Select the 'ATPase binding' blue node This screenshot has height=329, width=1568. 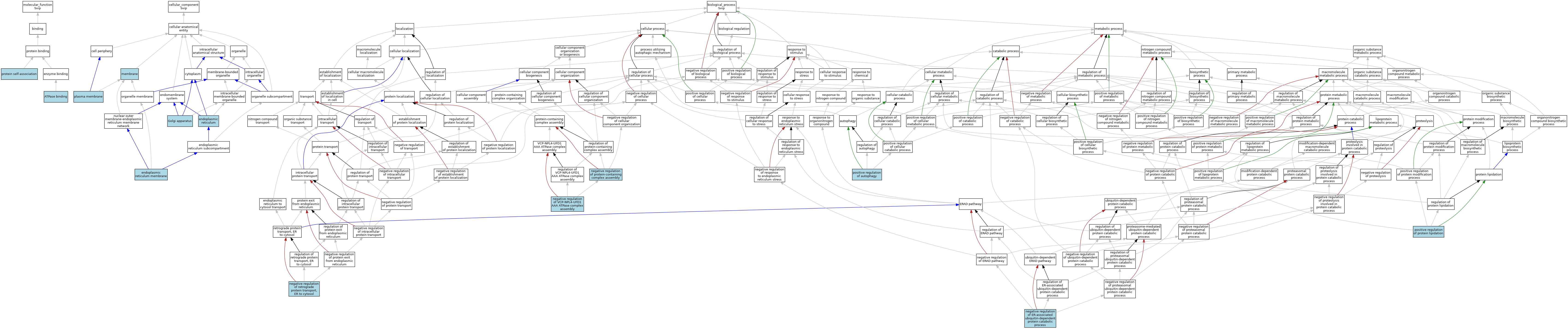coord(56,97)
